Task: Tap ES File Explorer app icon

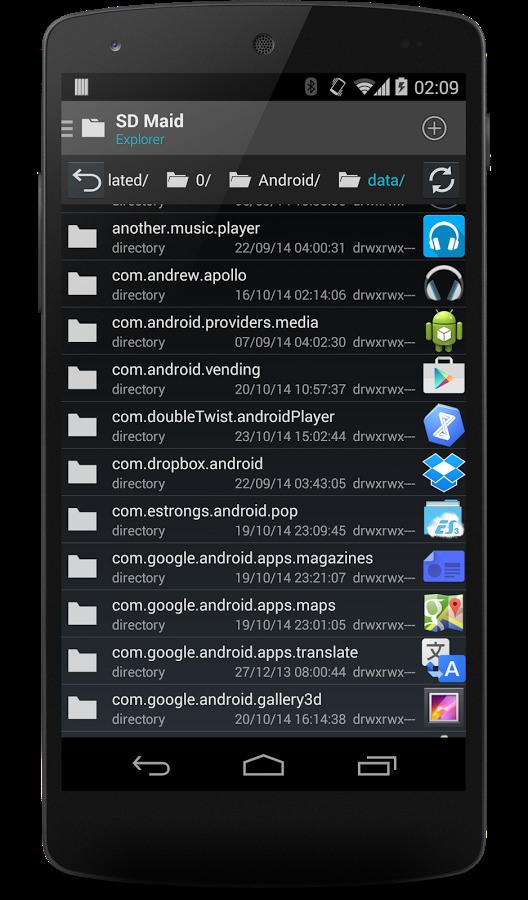Action: coord(444,519)
